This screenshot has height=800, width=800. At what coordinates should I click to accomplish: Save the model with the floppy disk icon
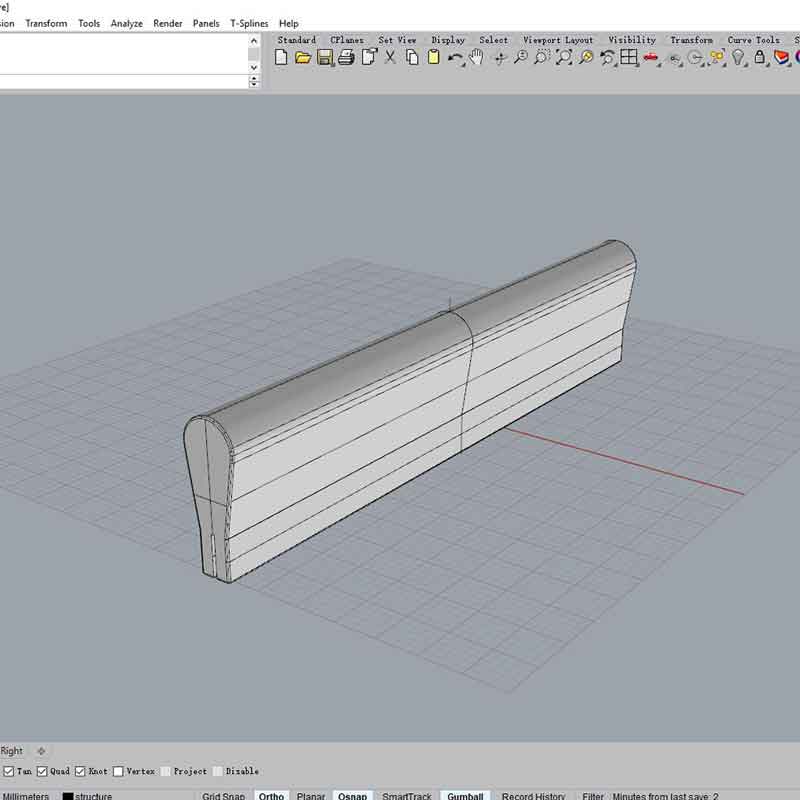325,58
